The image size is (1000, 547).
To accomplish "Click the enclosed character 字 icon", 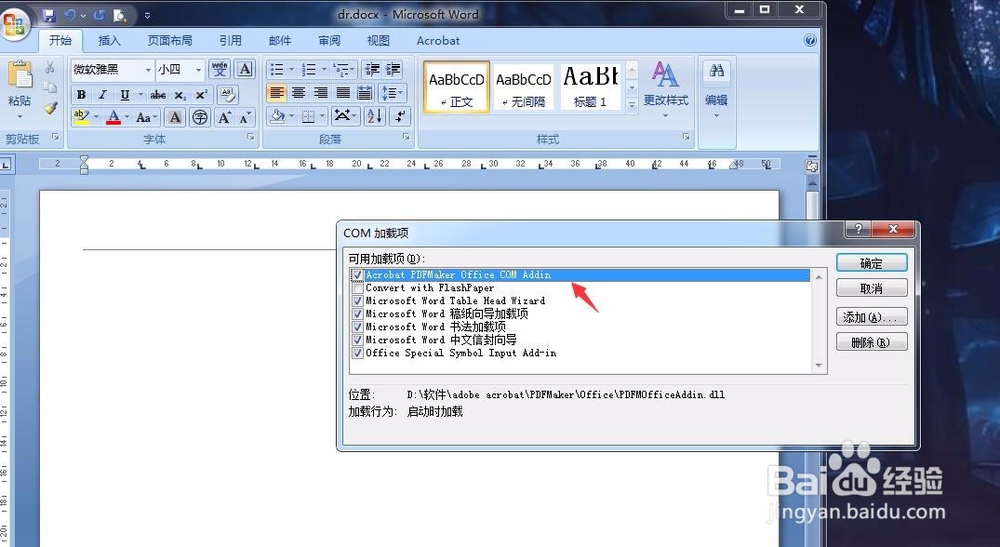I will pyautogui.click(x=200, y=117).
